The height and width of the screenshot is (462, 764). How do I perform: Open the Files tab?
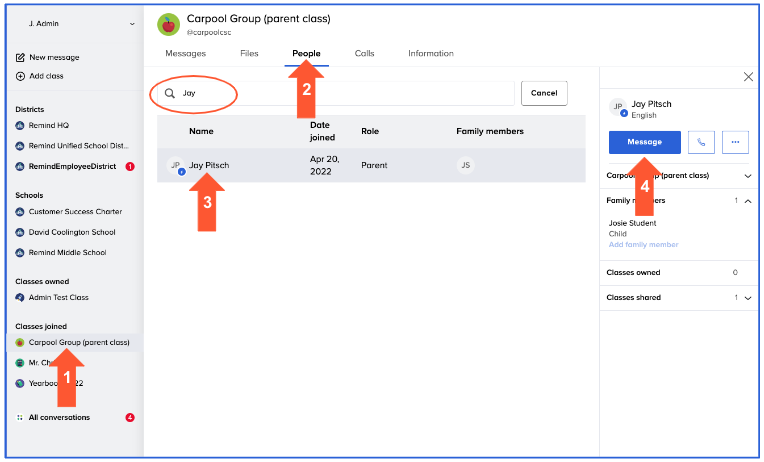coord(249,54)
